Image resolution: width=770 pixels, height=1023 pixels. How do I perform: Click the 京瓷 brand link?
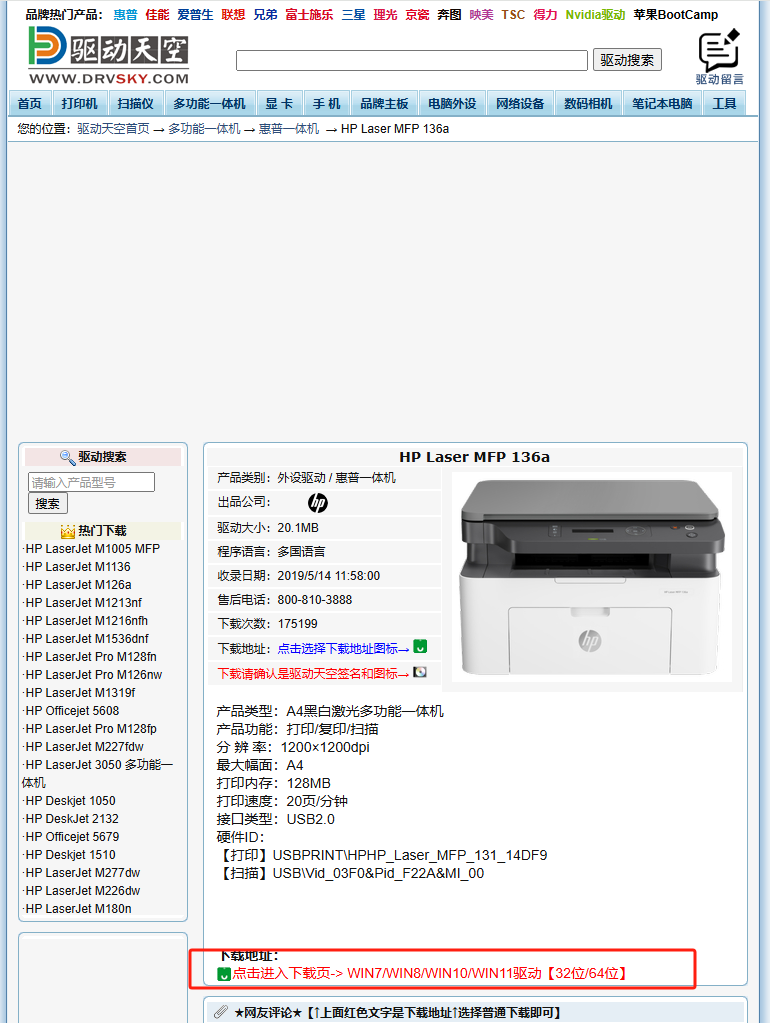coord(417,15)
